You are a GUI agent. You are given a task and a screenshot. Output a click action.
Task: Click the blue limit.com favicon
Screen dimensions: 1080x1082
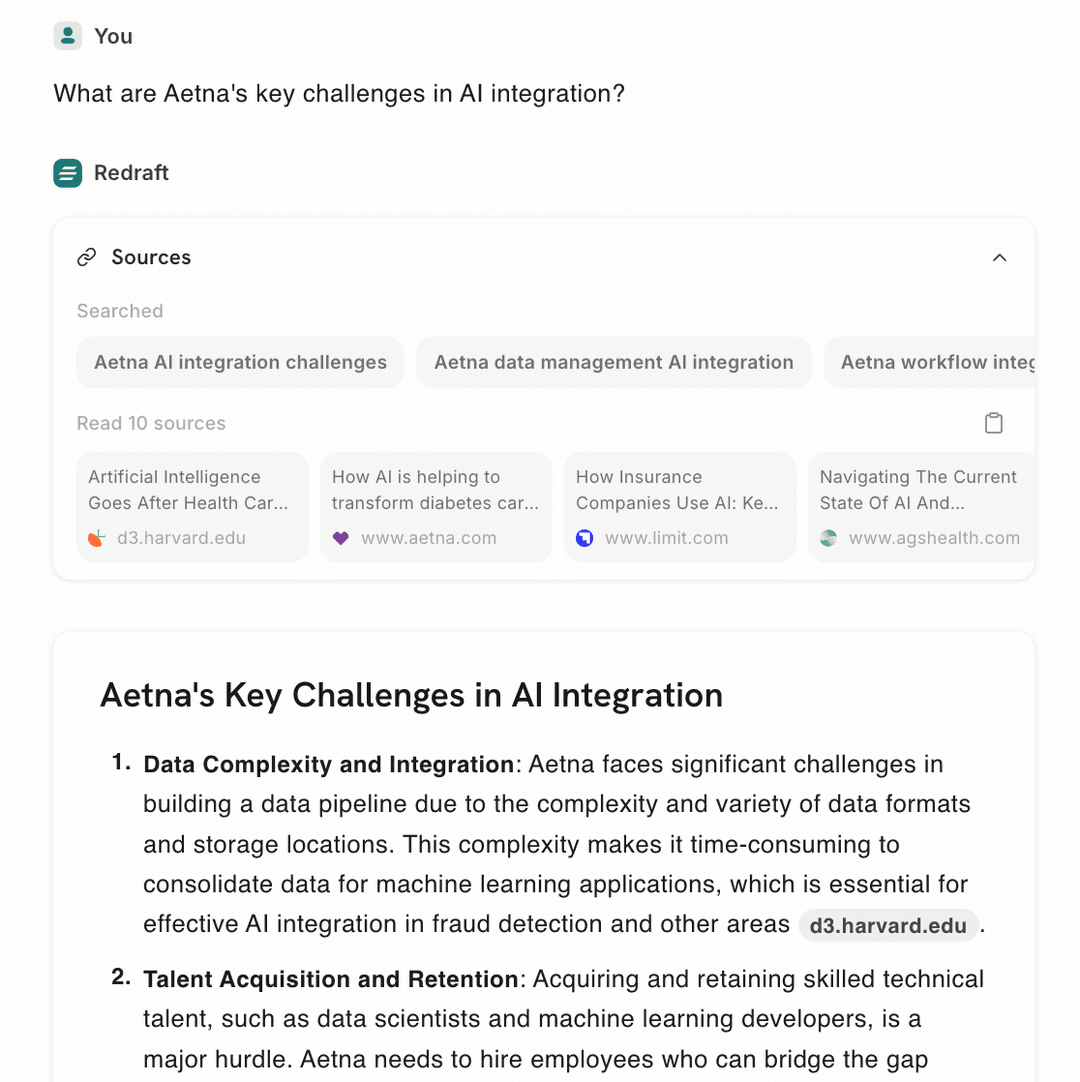(x=585, y=538)
